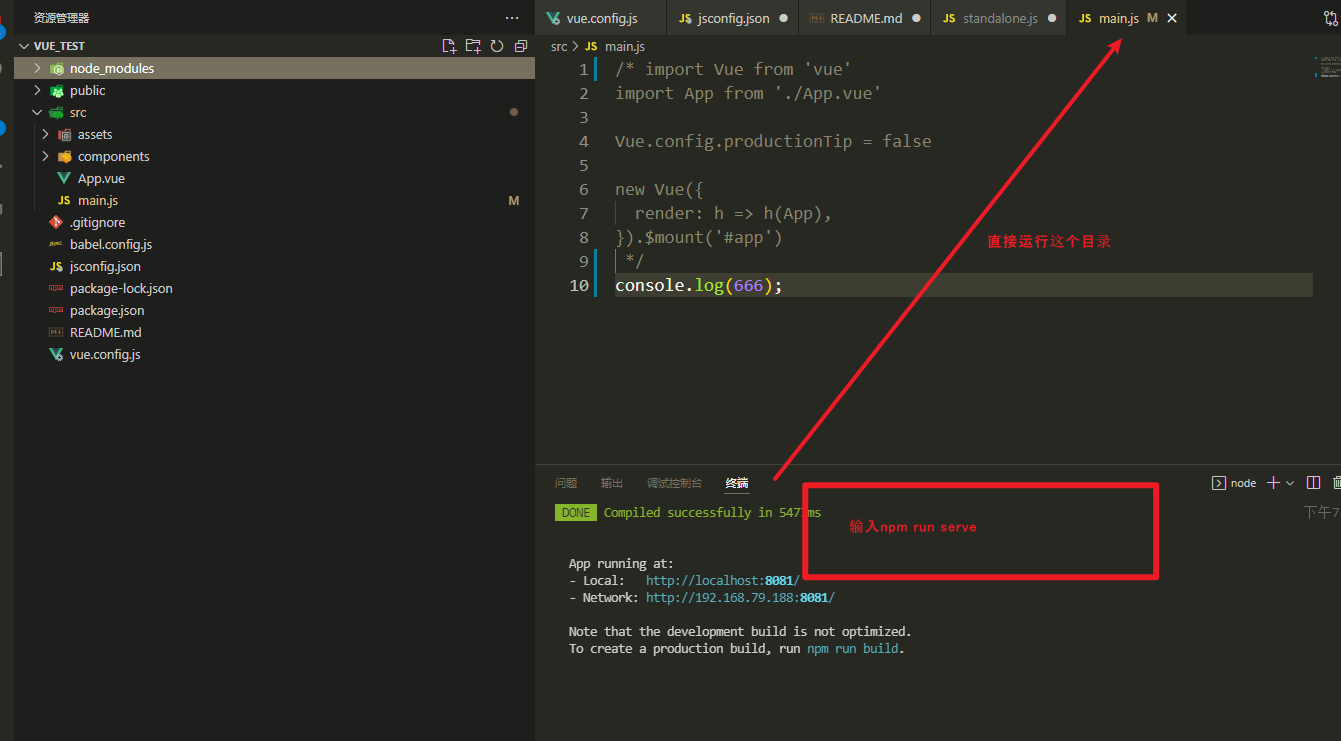Screen dimensions: 1341x741
Task: Select the public folder row
Action: coord(275,90)
